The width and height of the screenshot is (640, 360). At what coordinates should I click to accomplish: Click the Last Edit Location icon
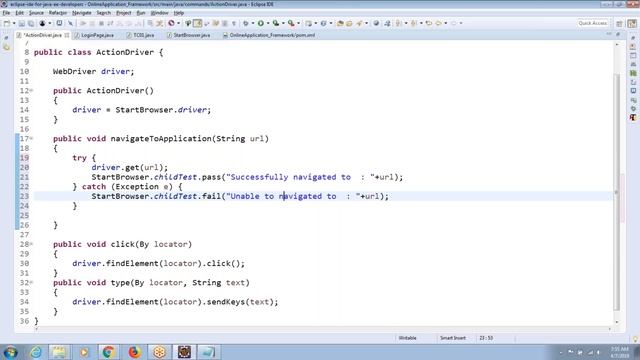point(429,23)
